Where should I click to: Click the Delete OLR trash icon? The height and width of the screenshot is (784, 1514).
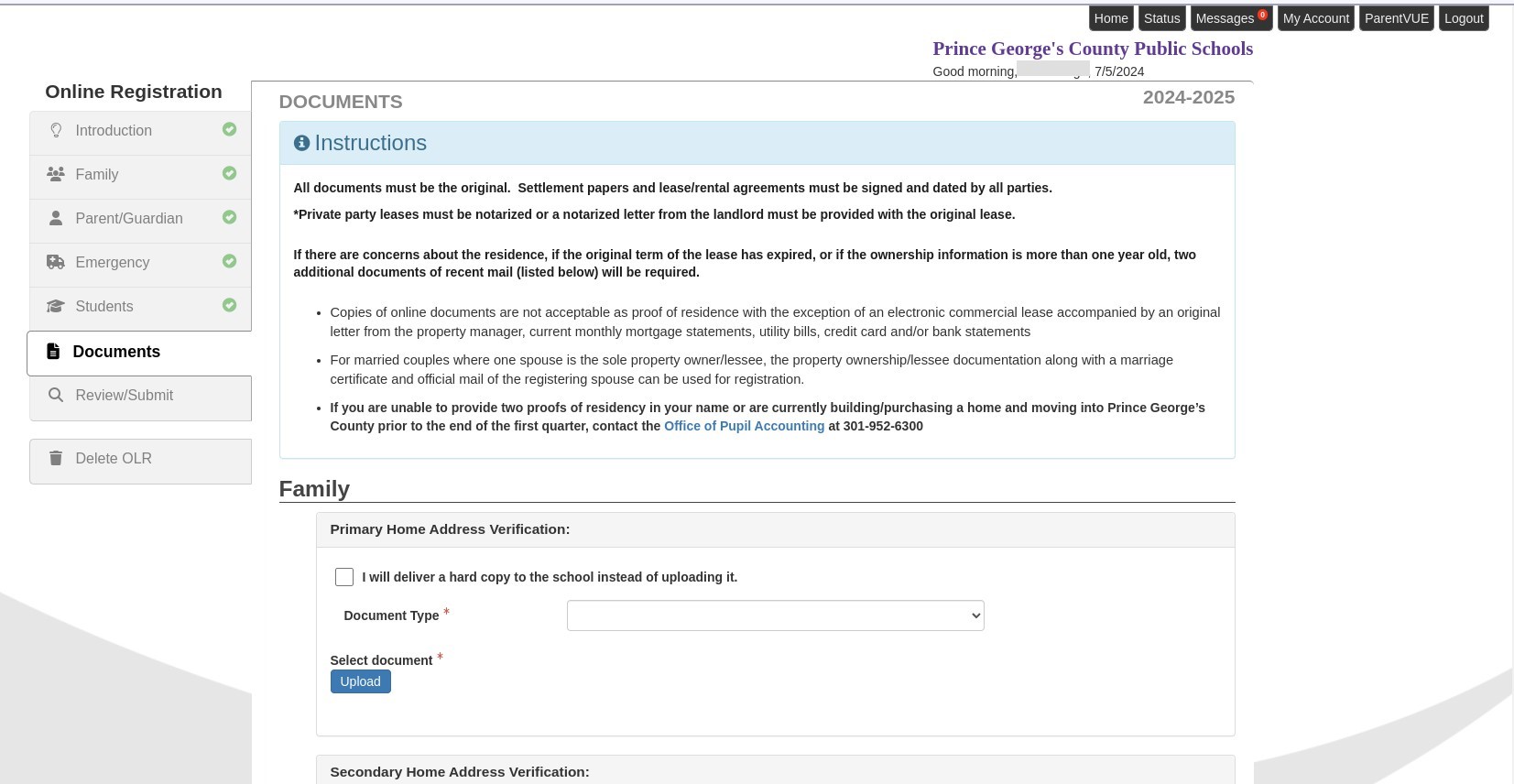(x=56, y=458)
